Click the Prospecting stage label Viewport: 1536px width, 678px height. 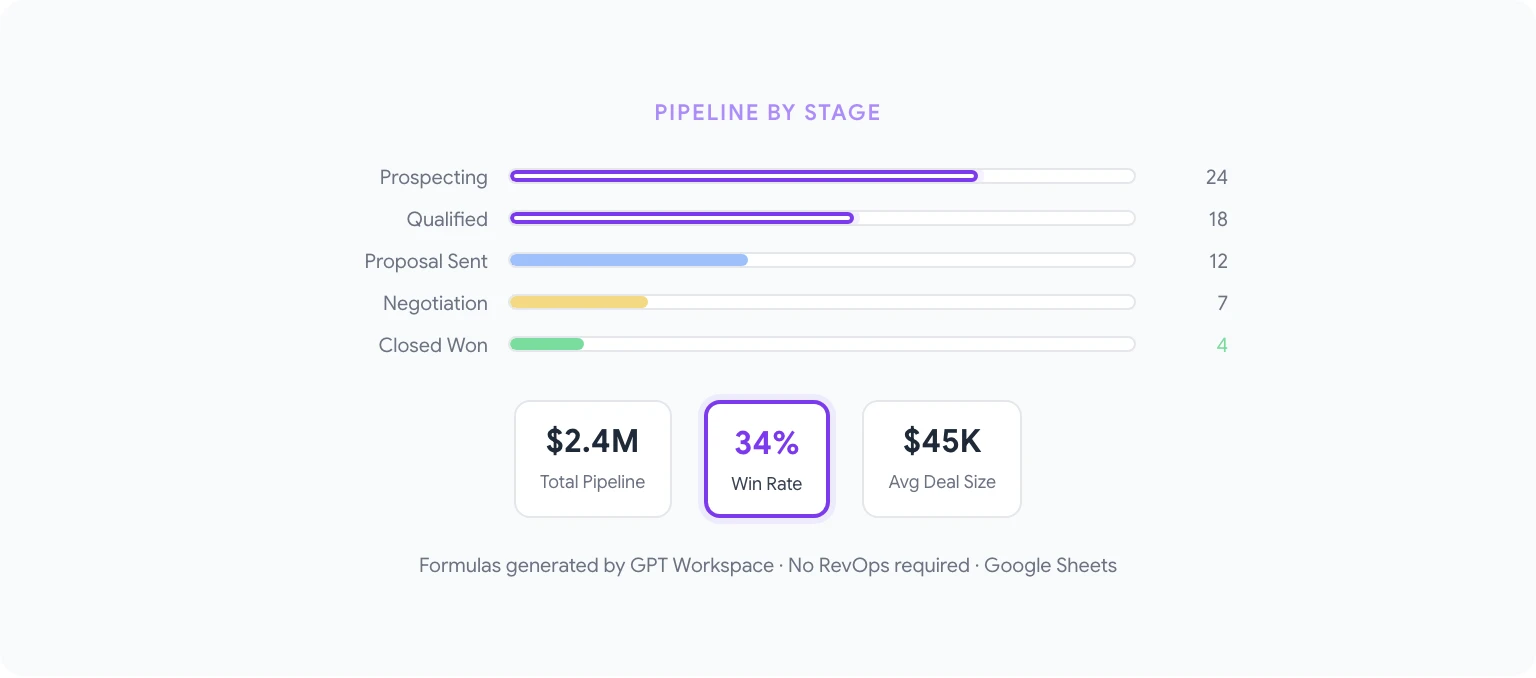[433, 177]
